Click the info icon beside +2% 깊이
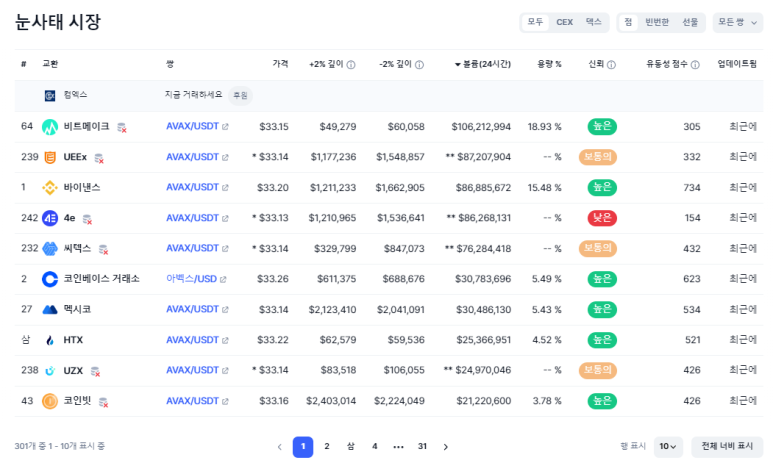The image size is (773, 463). pyautogui.click(x=351, y=65)
